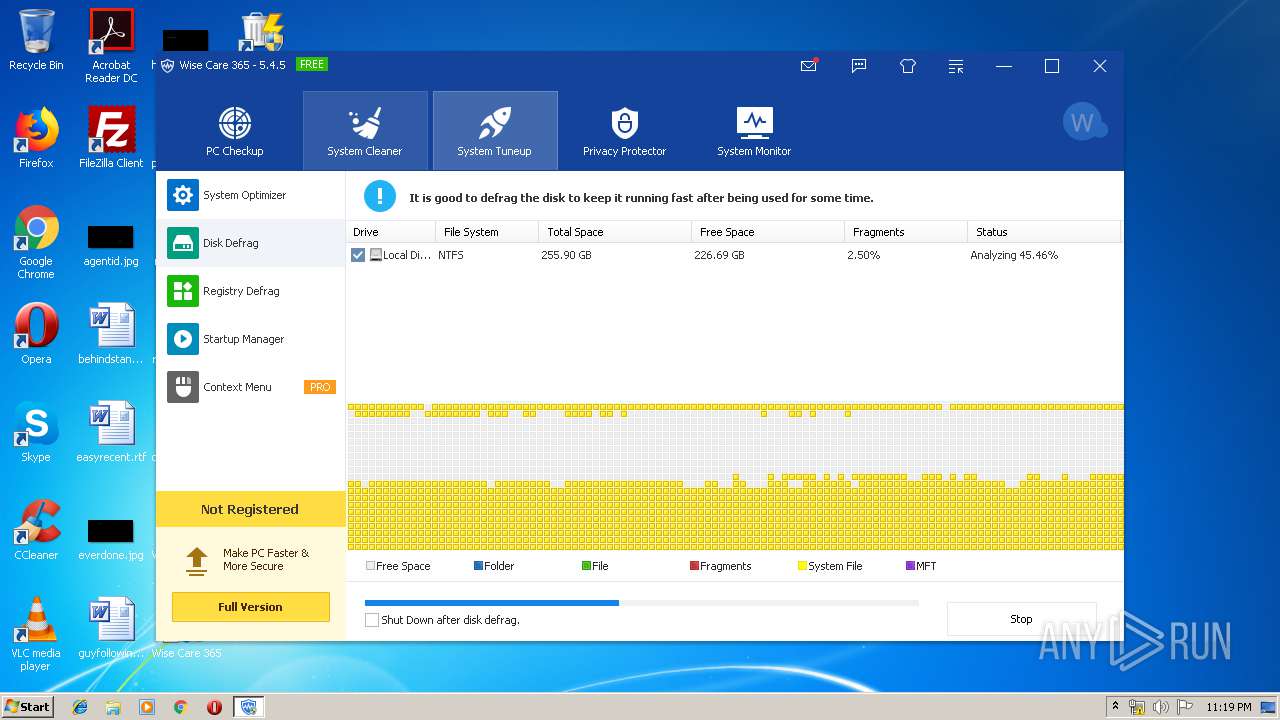Open System Optimizer in sidebar
The image size is (1280, 720).
click(251, 195)
